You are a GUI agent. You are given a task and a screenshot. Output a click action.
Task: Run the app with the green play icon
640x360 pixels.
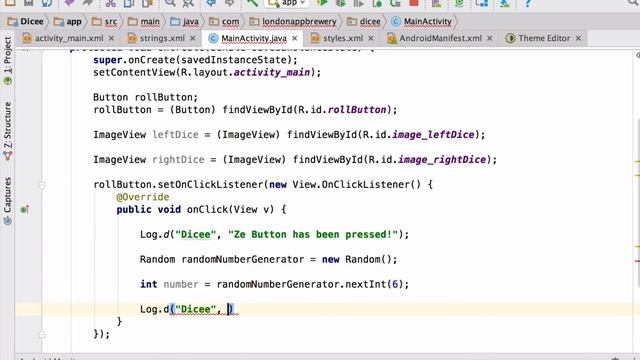[x=322, y=3]
